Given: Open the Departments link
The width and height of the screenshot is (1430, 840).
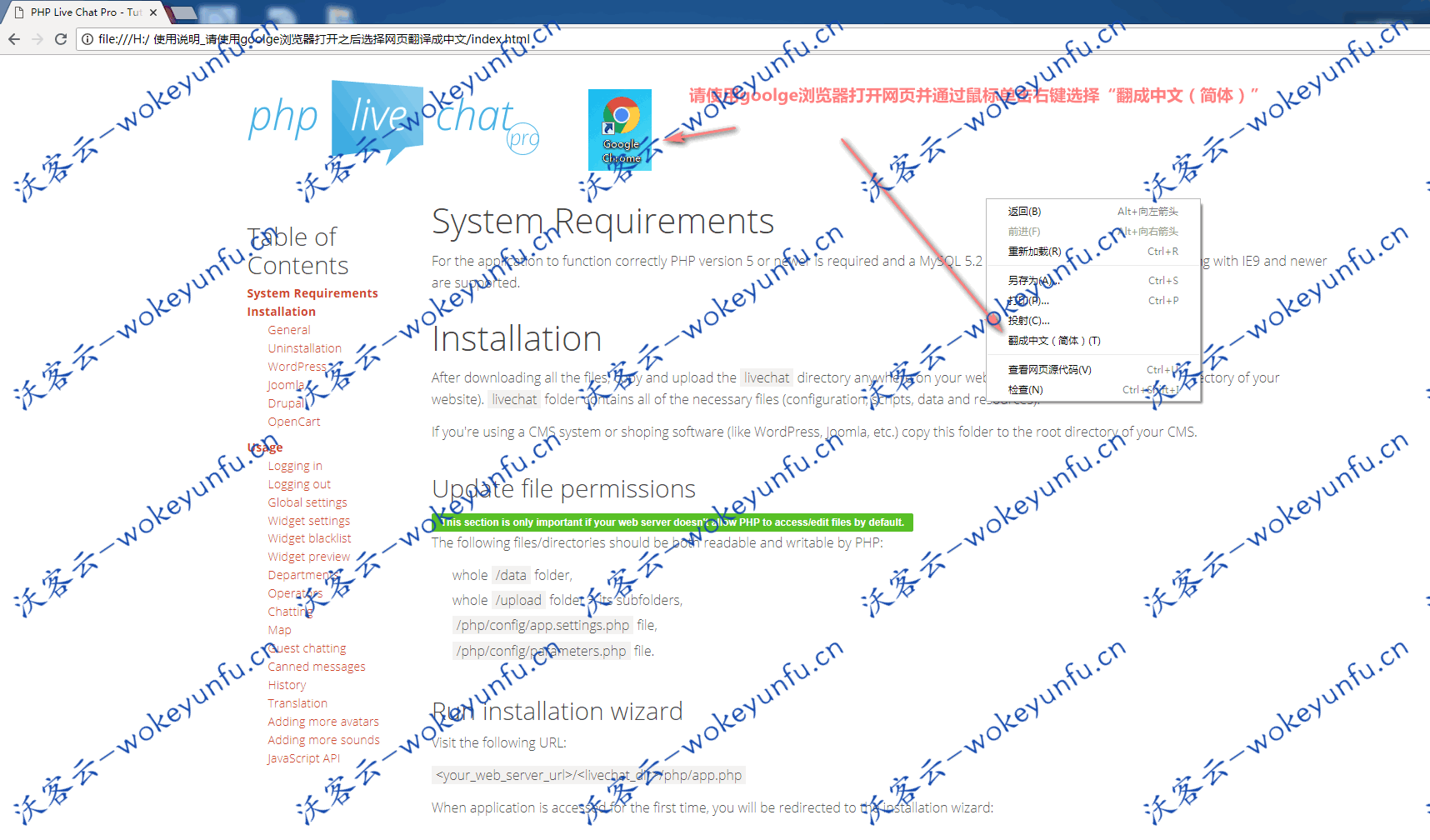Looking at the screenshot, I should (x=303, y=575).
